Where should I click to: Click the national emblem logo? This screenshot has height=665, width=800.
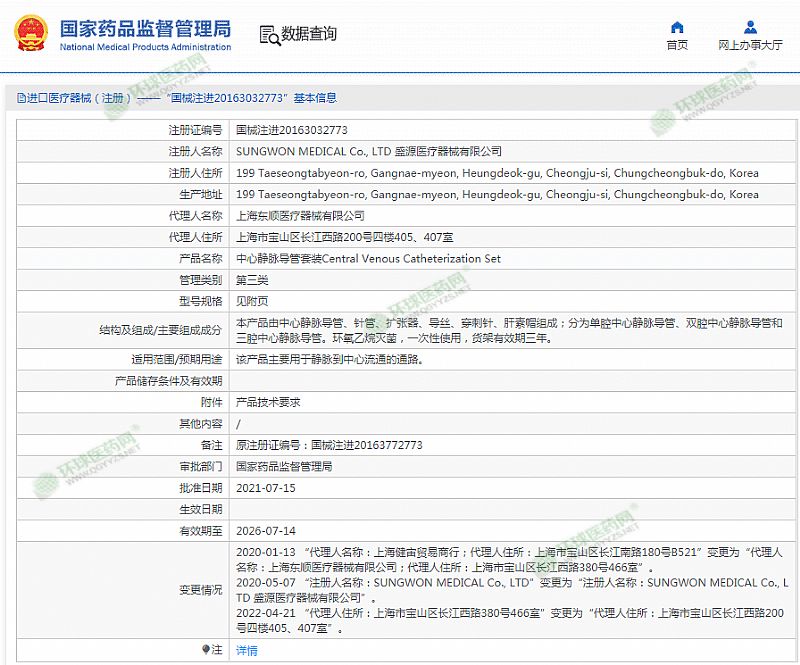pos(32,33)
